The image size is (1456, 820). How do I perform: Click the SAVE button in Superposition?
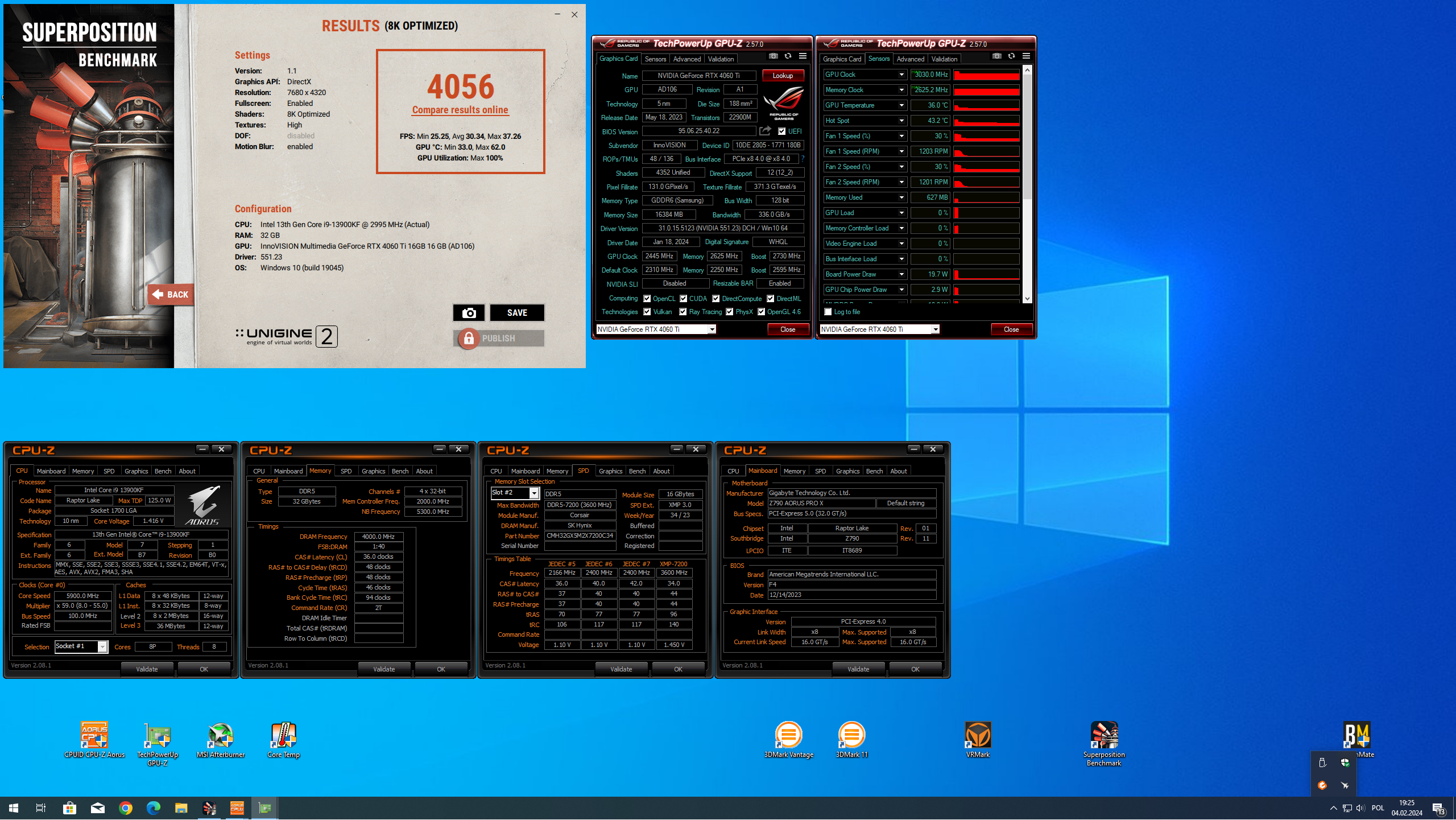pos(517,312)
